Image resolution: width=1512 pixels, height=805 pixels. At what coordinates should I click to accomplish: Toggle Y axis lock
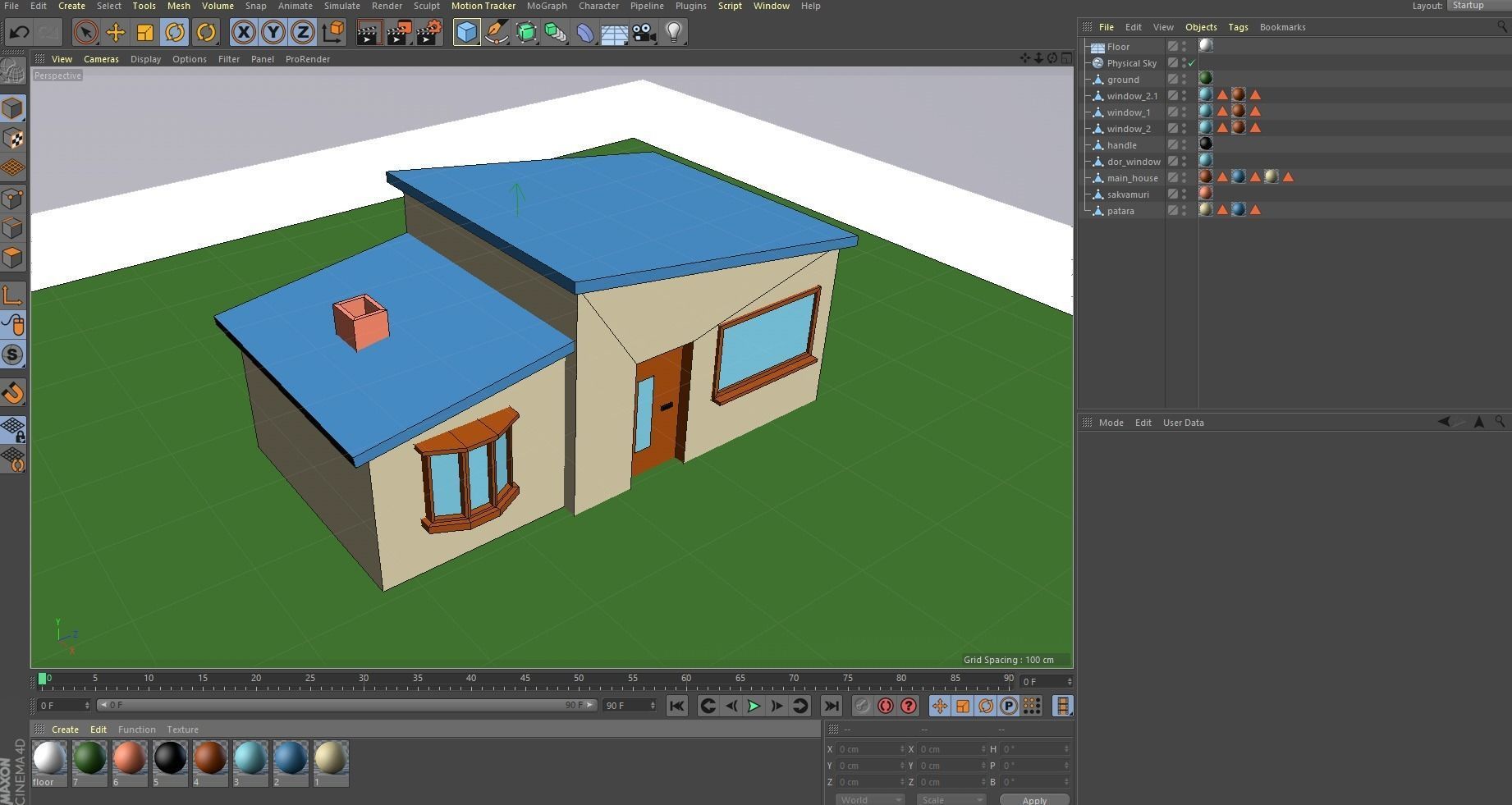point(273,32)
